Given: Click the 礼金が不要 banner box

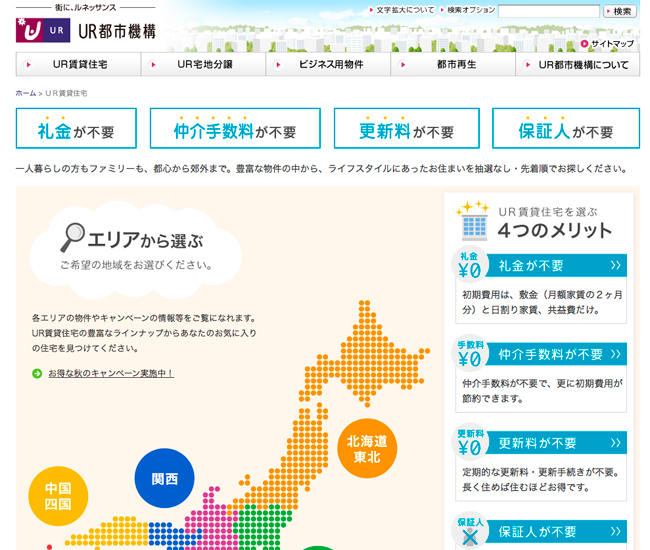Looking at the screenshot, I should click(x=76, y=128).
